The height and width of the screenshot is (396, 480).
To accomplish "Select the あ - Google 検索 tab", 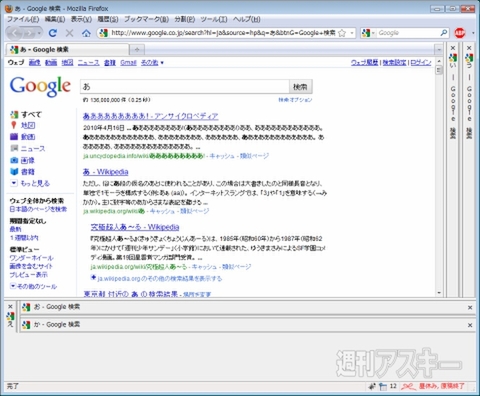I will 68,50.
